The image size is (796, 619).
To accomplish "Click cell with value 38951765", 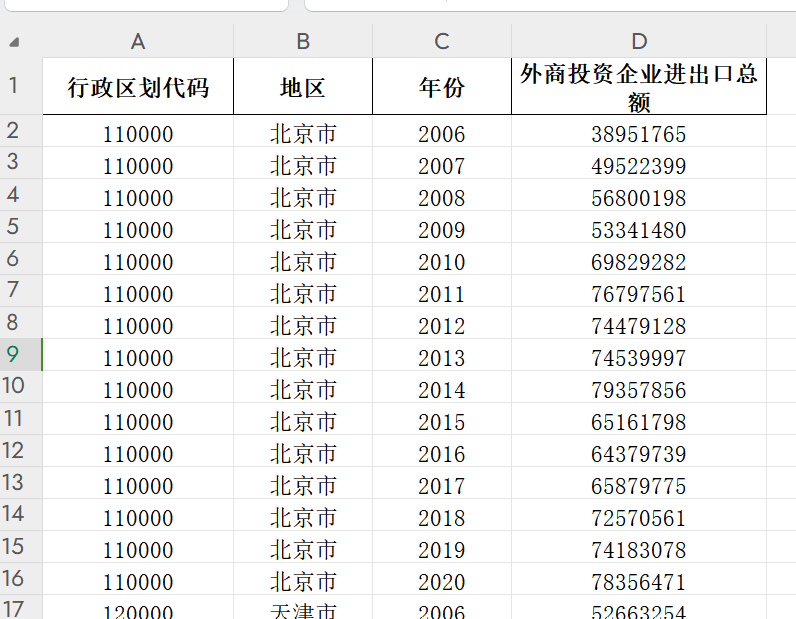I will pos(639,131).
